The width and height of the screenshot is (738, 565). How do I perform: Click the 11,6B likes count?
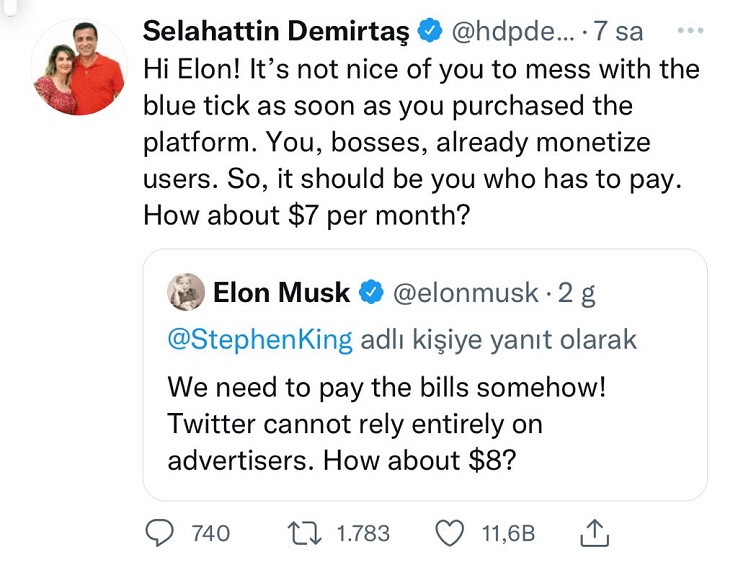pyautogui.click(x=507, y=533)
